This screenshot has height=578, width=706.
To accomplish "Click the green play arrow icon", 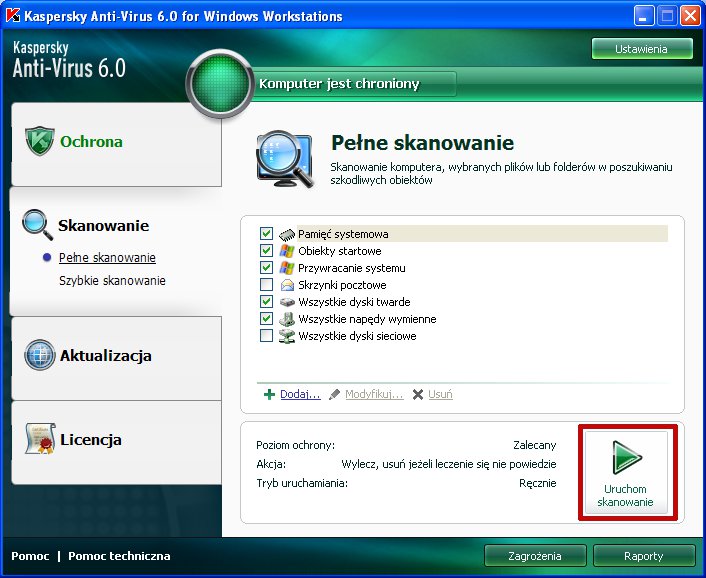I will 626,457.
